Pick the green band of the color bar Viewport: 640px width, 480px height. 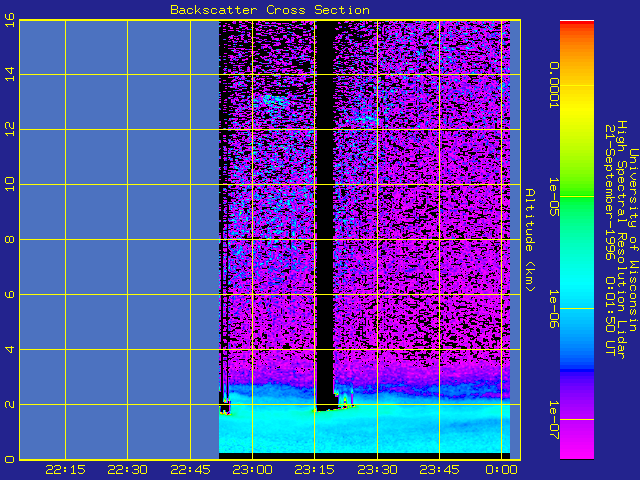(x=577, y=196)
